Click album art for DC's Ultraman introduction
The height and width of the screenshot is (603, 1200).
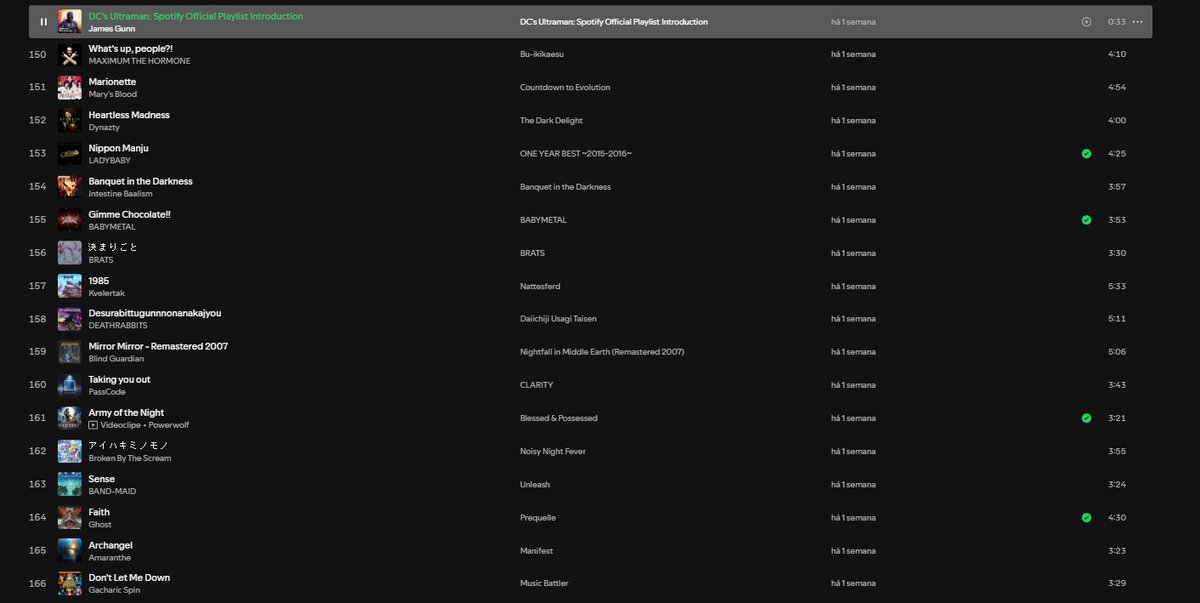coord(70,21)
